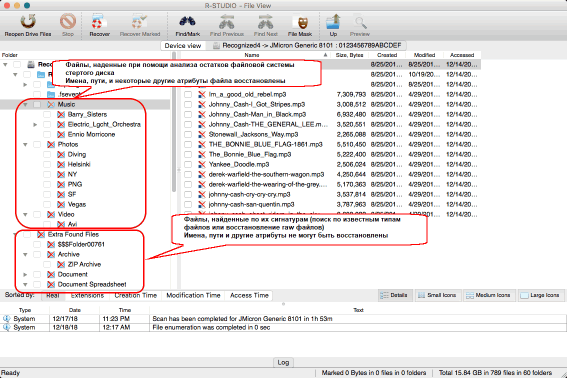Collapse the Archive folder node
567x378 pixels.
(x=25, y=254)
